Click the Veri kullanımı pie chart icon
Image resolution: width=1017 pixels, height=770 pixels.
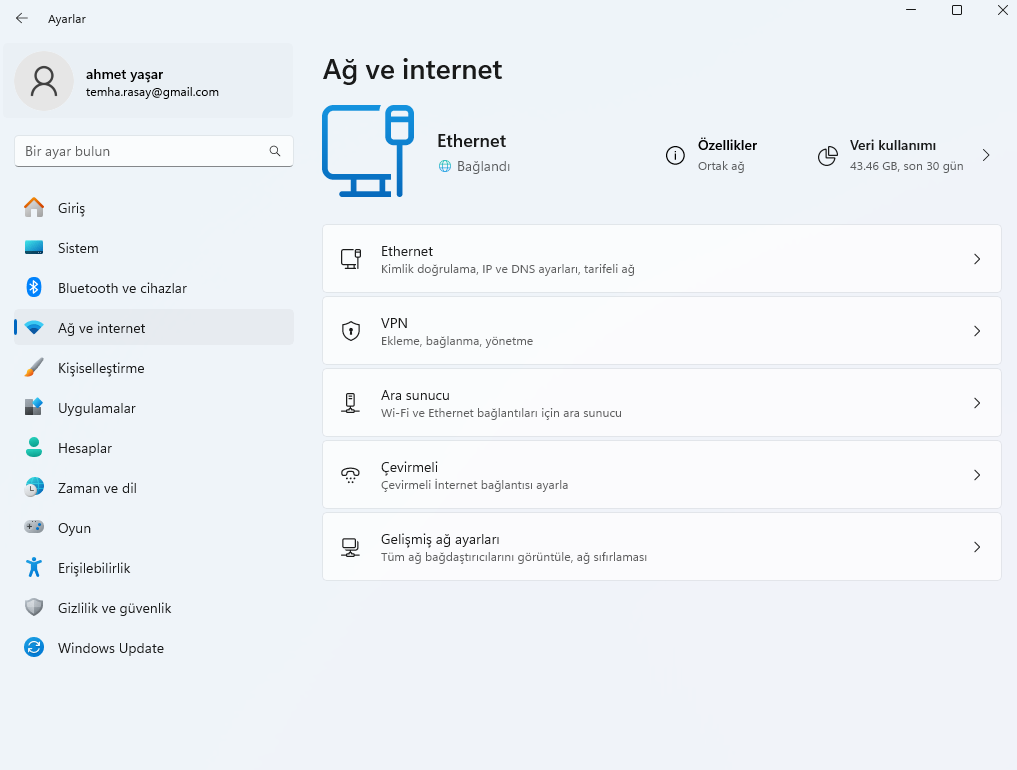[827, 155]
